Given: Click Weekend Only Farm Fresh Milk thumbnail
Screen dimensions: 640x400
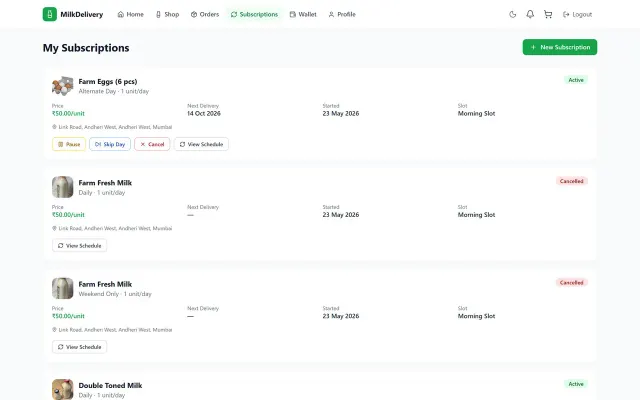Looking at the screenshot, I should (x=62, y=288).
